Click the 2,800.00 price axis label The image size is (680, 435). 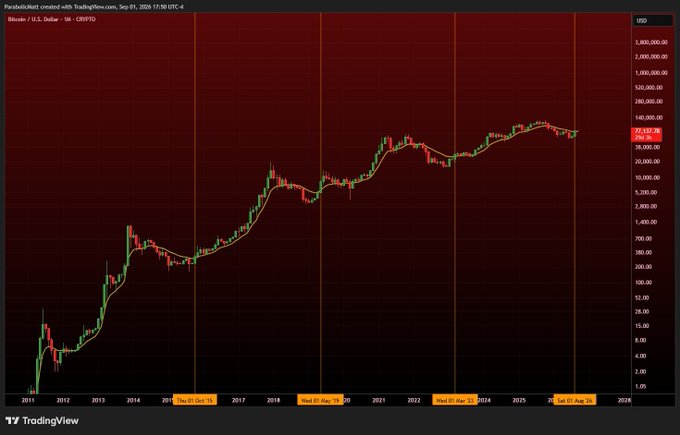click(647, 206)
